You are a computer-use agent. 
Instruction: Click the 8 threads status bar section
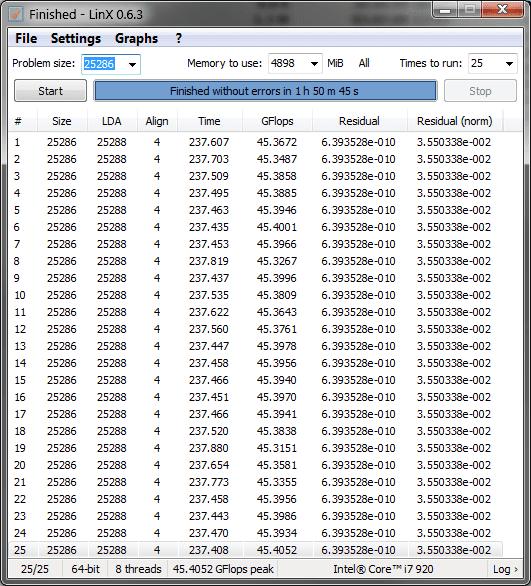(x=138, y=569)
